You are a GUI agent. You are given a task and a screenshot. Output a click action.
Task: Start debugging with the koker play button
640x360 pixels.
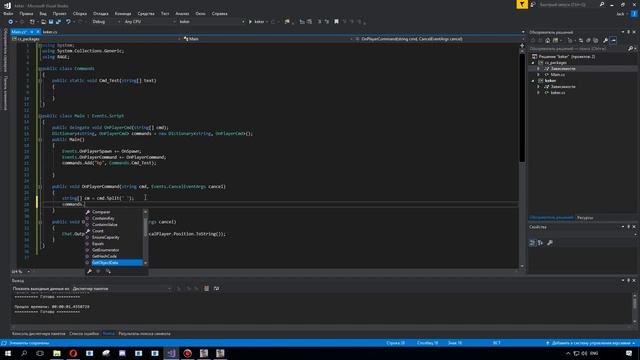257,22
